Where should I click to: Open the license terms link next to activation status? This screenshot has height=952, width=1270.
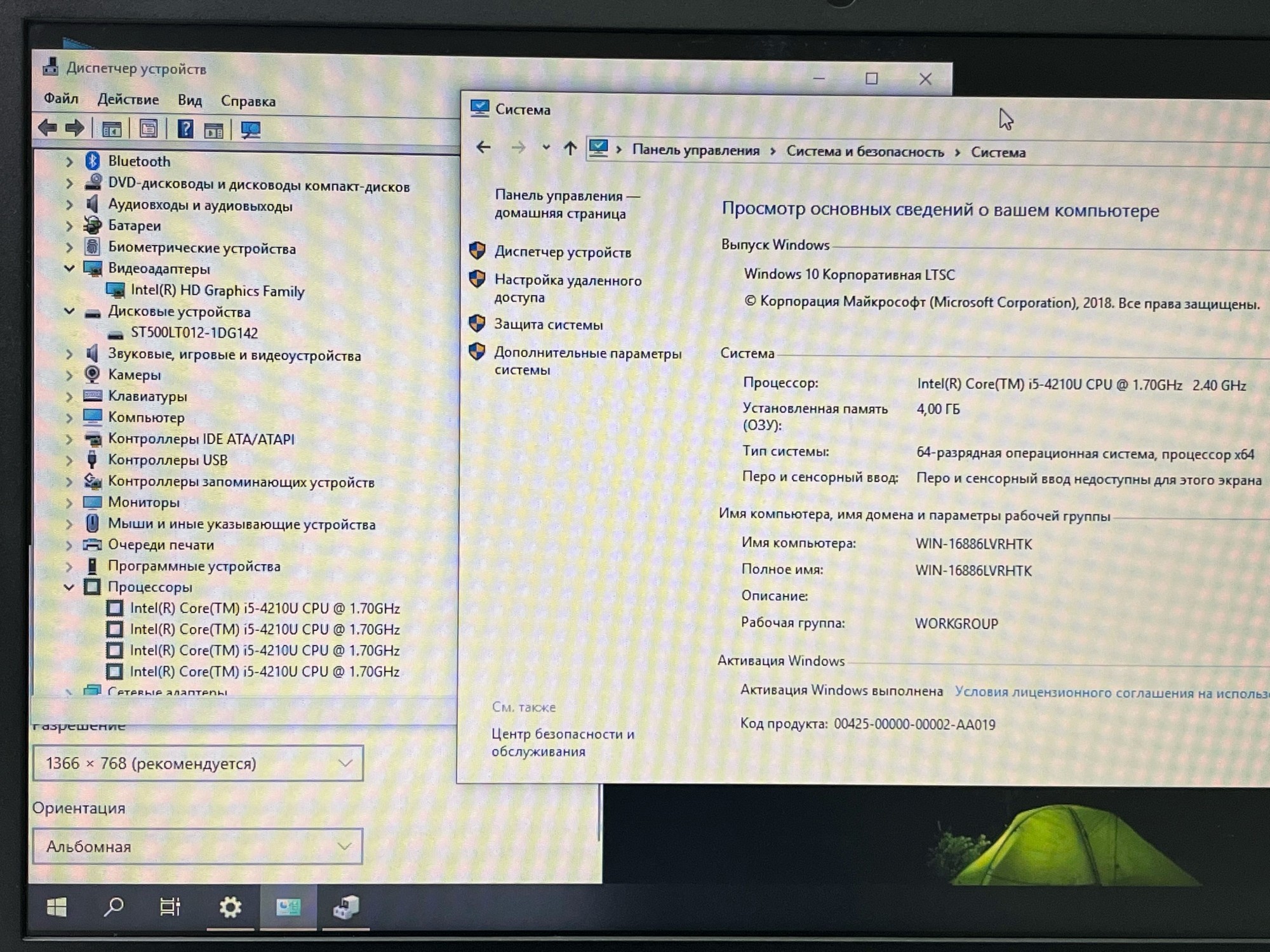[x=1112, y=692]
